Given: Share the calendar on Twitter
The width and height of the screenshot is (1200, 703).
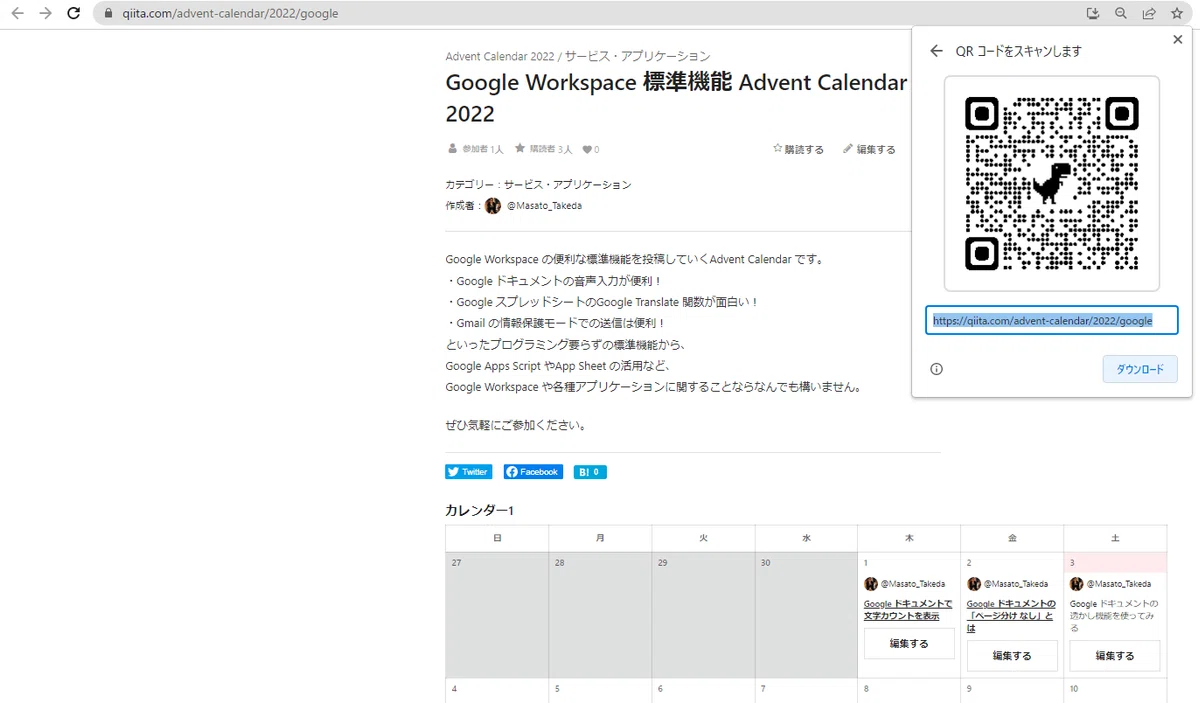Looking at the screenshot, I should 469,472.
